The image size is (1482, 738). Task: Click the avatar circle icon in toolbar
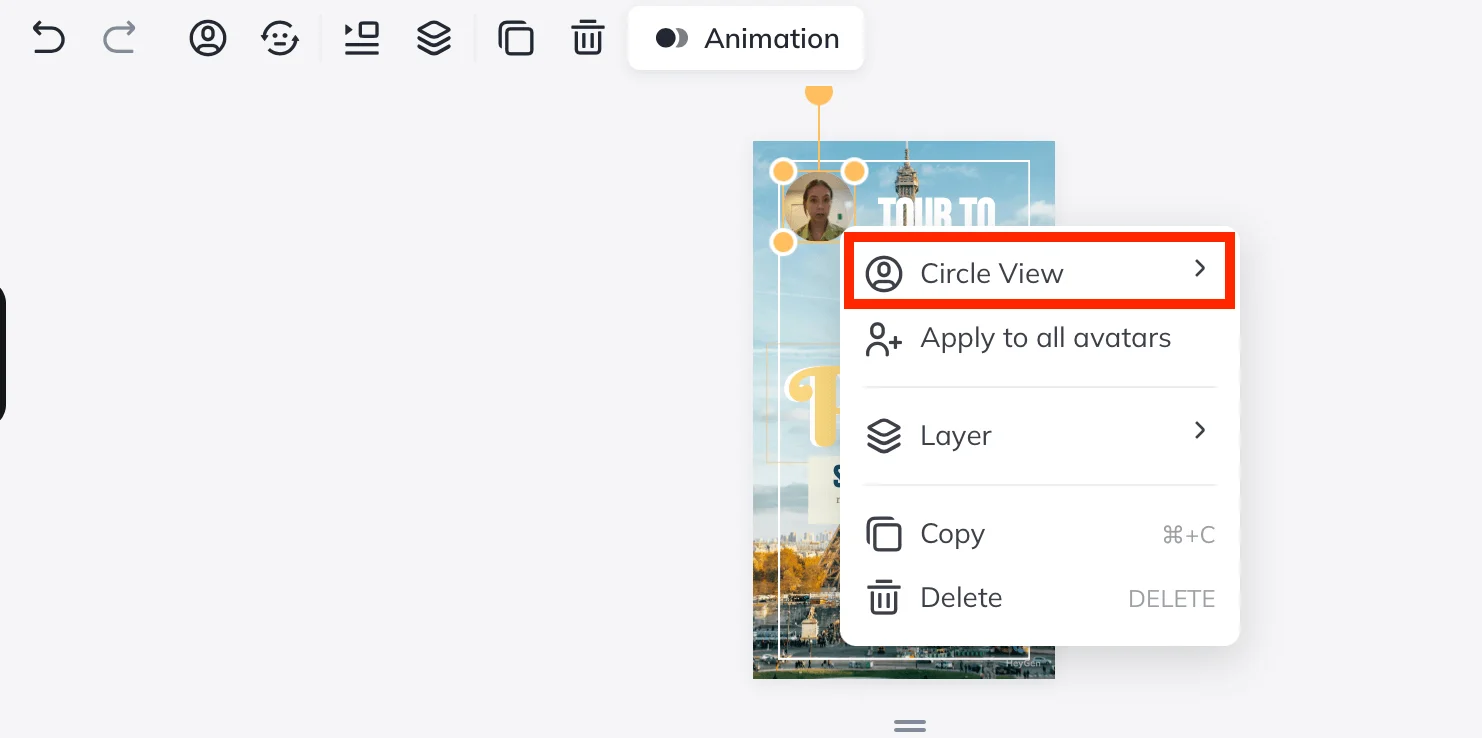(x=208, y=39)
